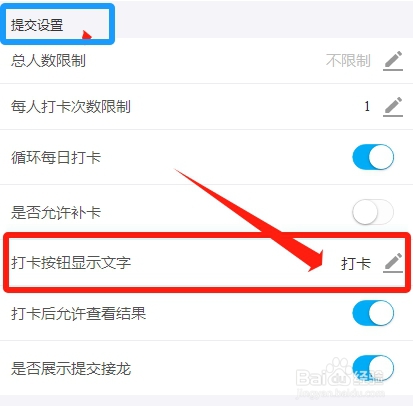Image resolution: width=413 pixels, height=411 pixels.
Task: Toggle the 是否展示提交接龙 switch
Action: point(373,368)
